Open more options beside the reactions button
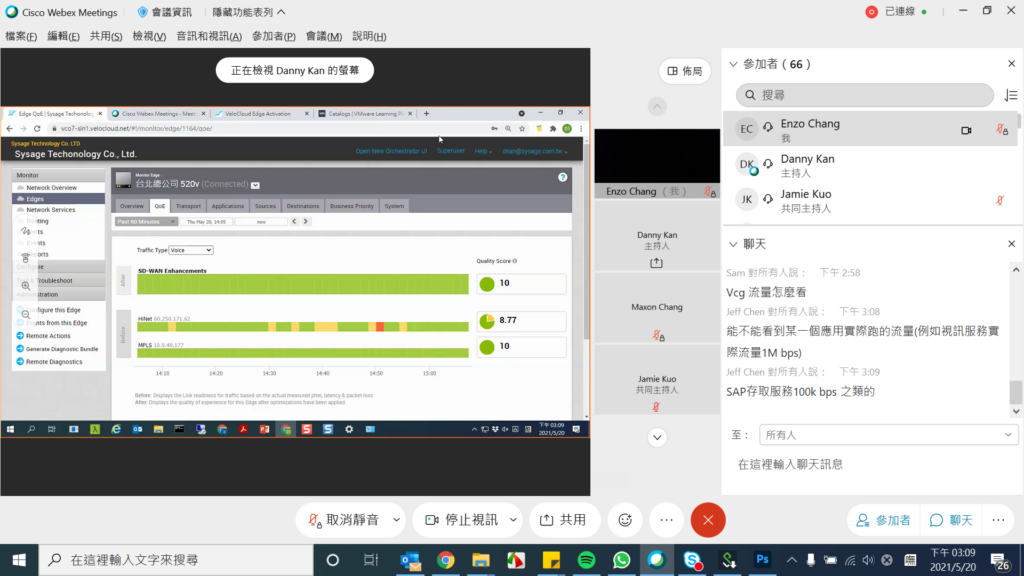This screenshot has width=1024, height=576. click(666, 520)
